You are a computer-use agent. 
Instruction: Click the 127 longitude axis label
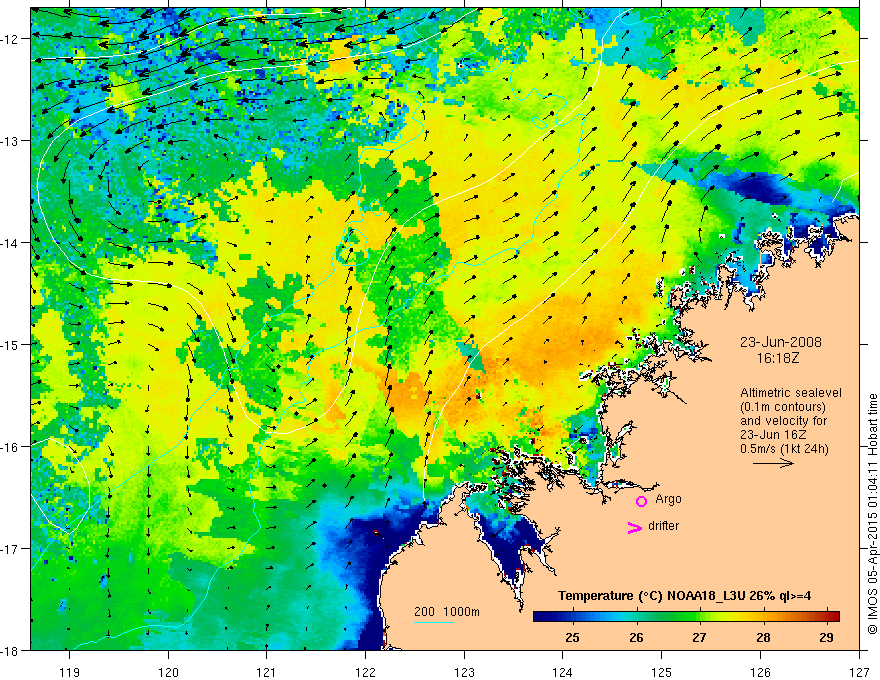point(859,672)
